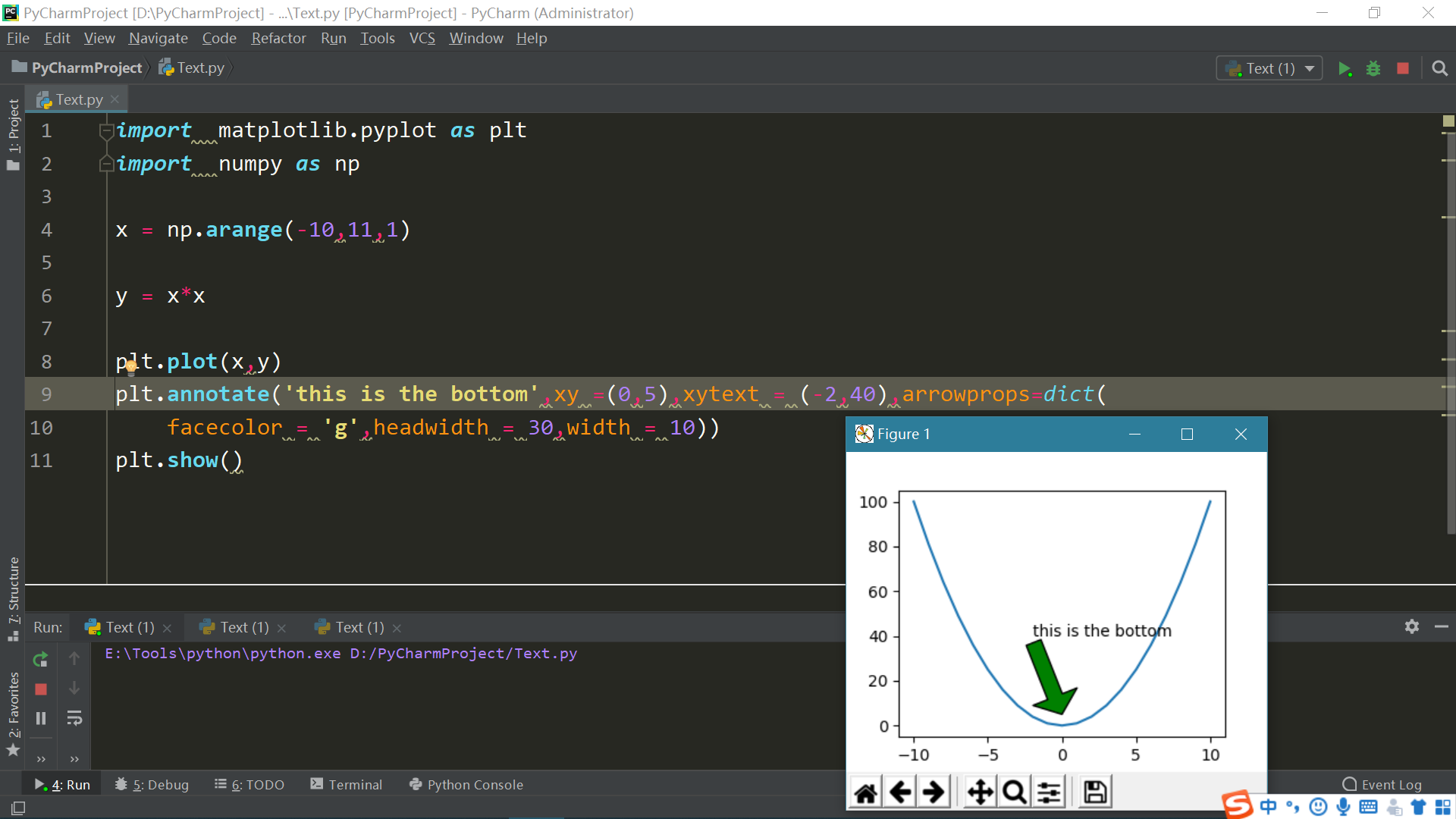The width and height of the screenshot is (1456, 819).
Task: Switch to second Text (1) run tab
Action: 234,627
